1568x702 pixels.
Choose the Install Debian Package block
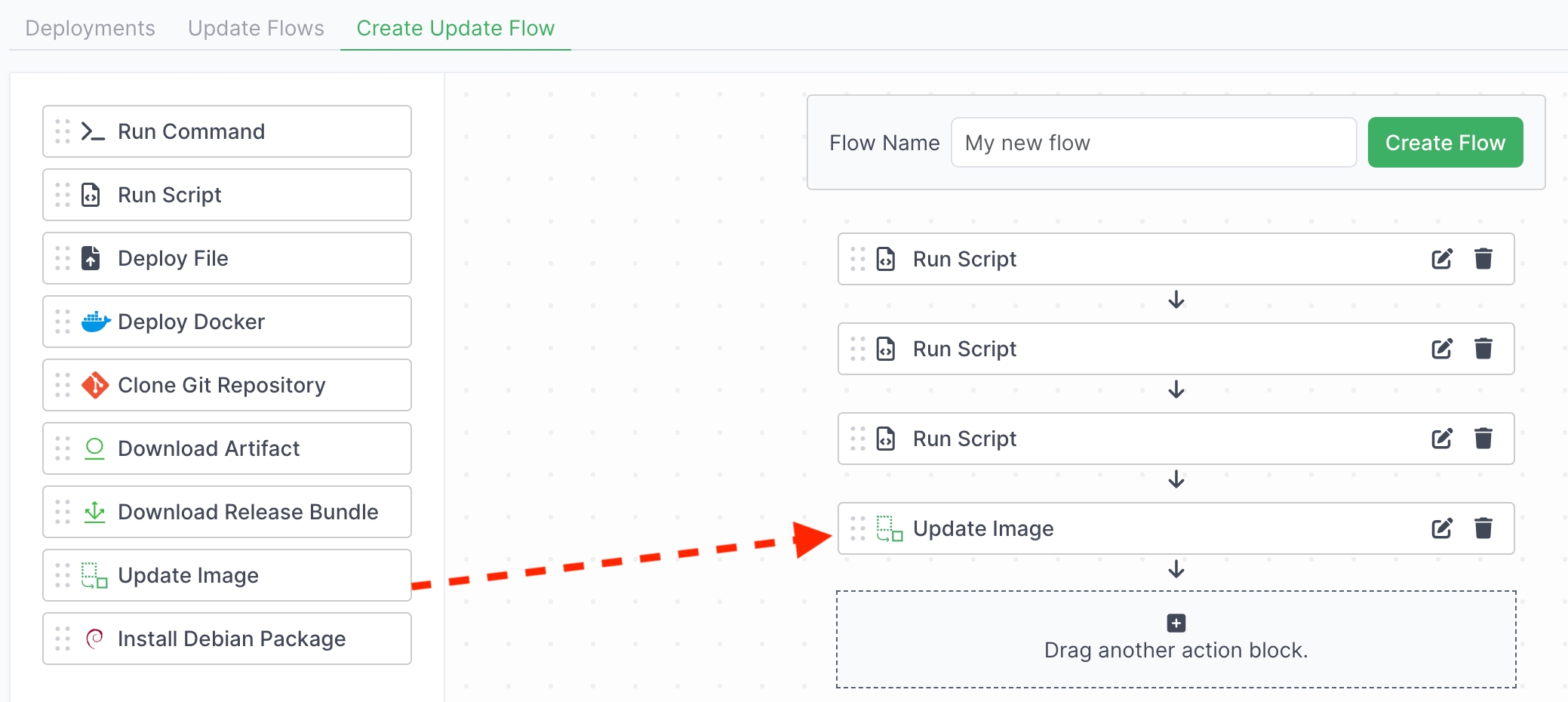226,639
